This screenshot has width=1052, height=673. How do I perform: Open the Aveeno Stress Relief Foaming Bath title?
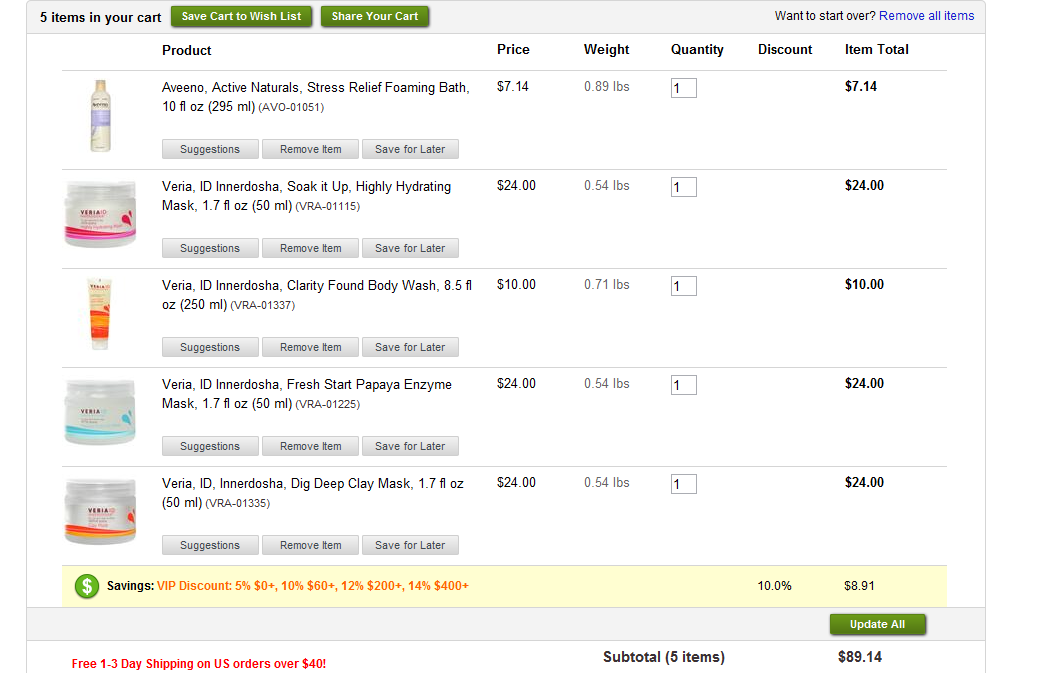[316, 97]
